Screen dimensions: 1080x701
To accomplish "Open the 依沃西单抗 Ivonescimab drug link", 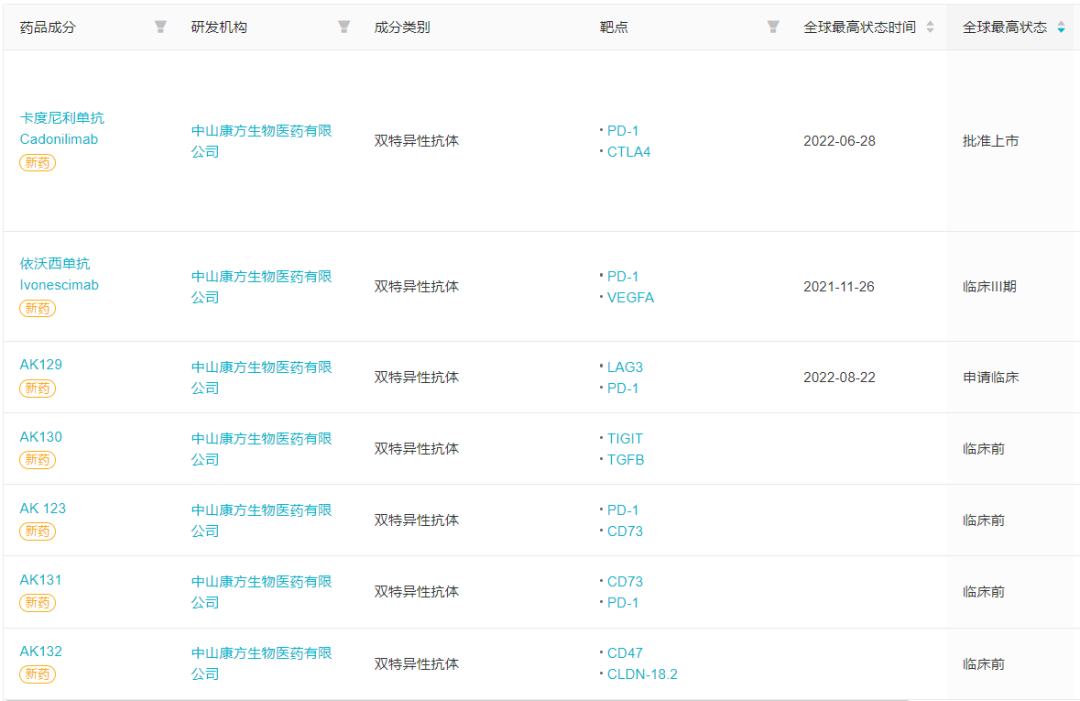I will tap(59, 274).
